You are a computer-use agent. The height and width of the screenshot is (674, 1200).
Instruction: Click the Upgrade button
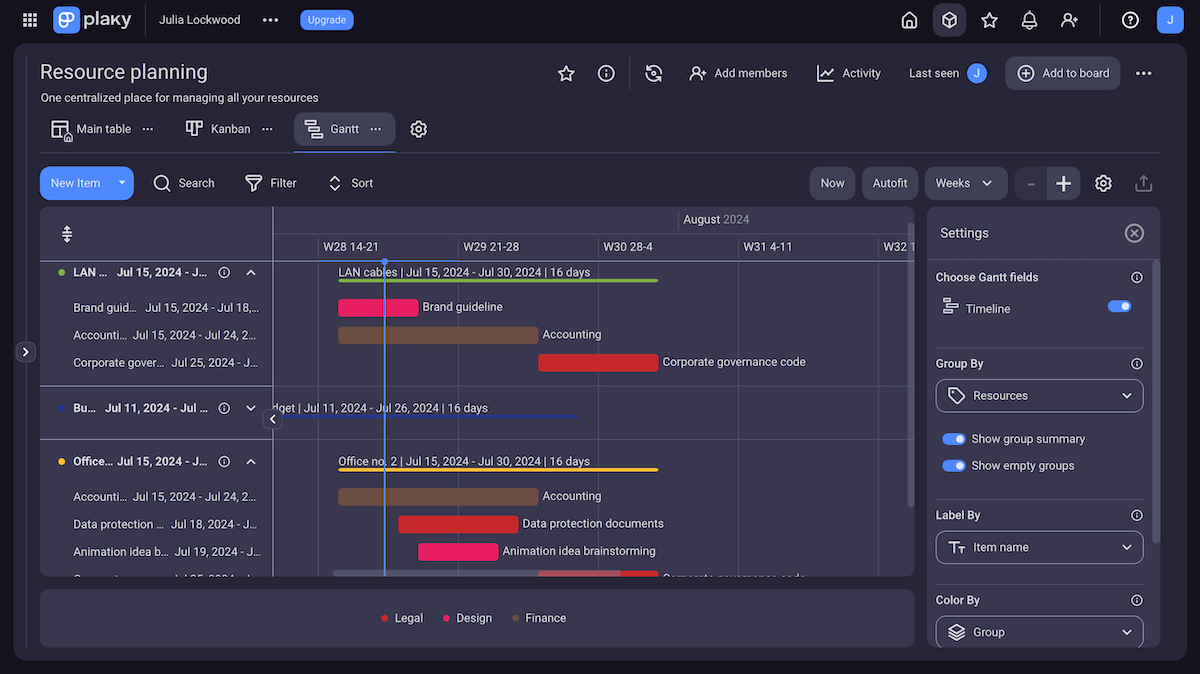326,19
